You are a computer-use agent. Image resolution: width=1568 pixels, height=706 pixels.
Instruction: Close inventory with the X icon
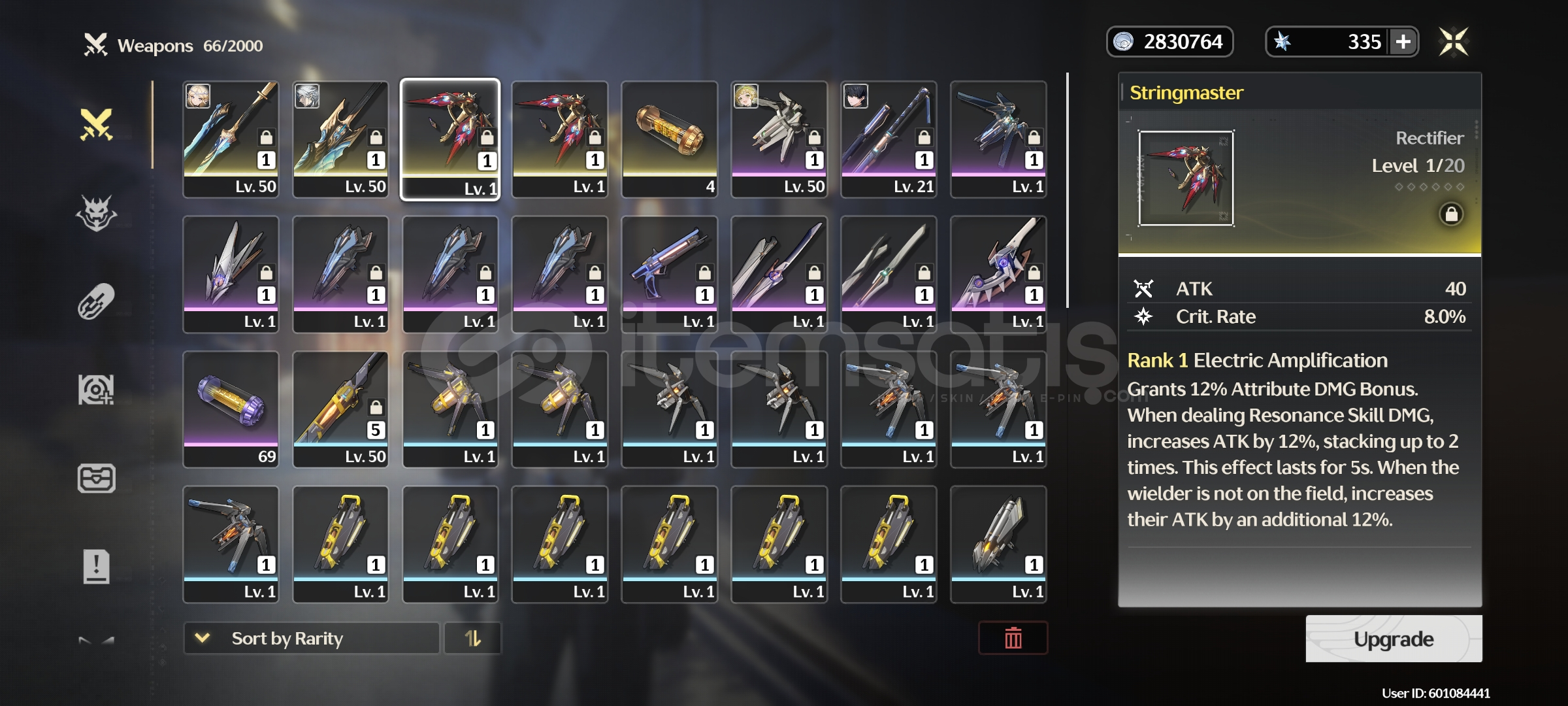(1454, 42)
